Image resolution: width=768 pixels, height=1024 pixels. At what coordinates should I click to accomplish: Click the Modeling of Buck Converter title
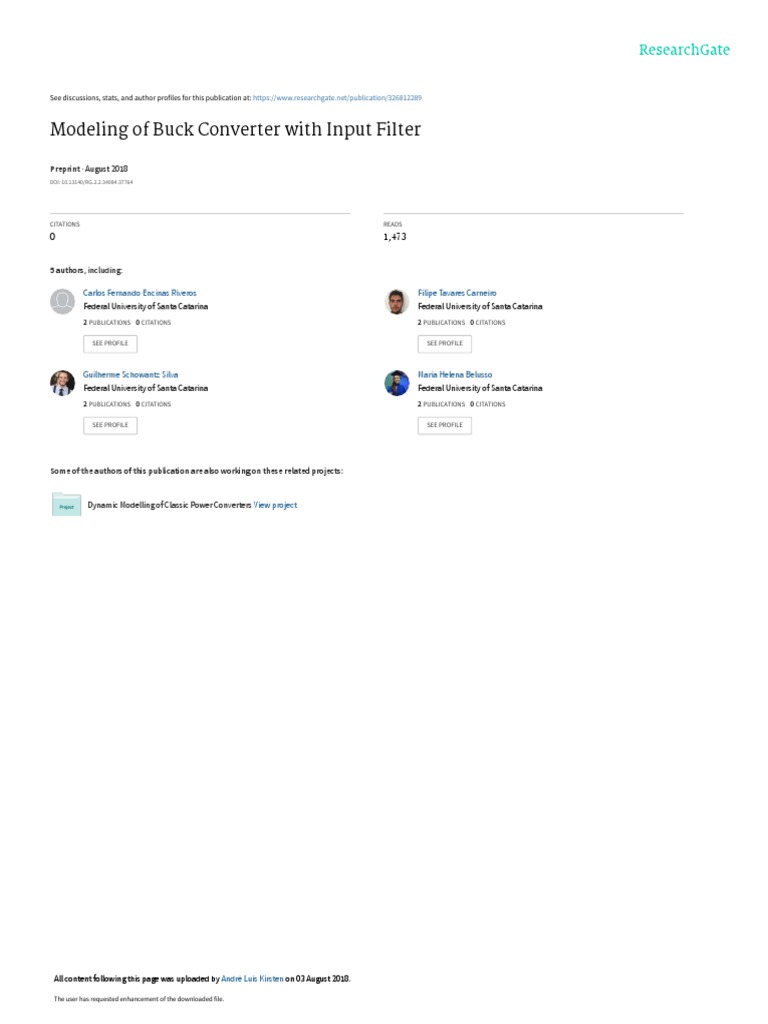click(x=235, y=129)
